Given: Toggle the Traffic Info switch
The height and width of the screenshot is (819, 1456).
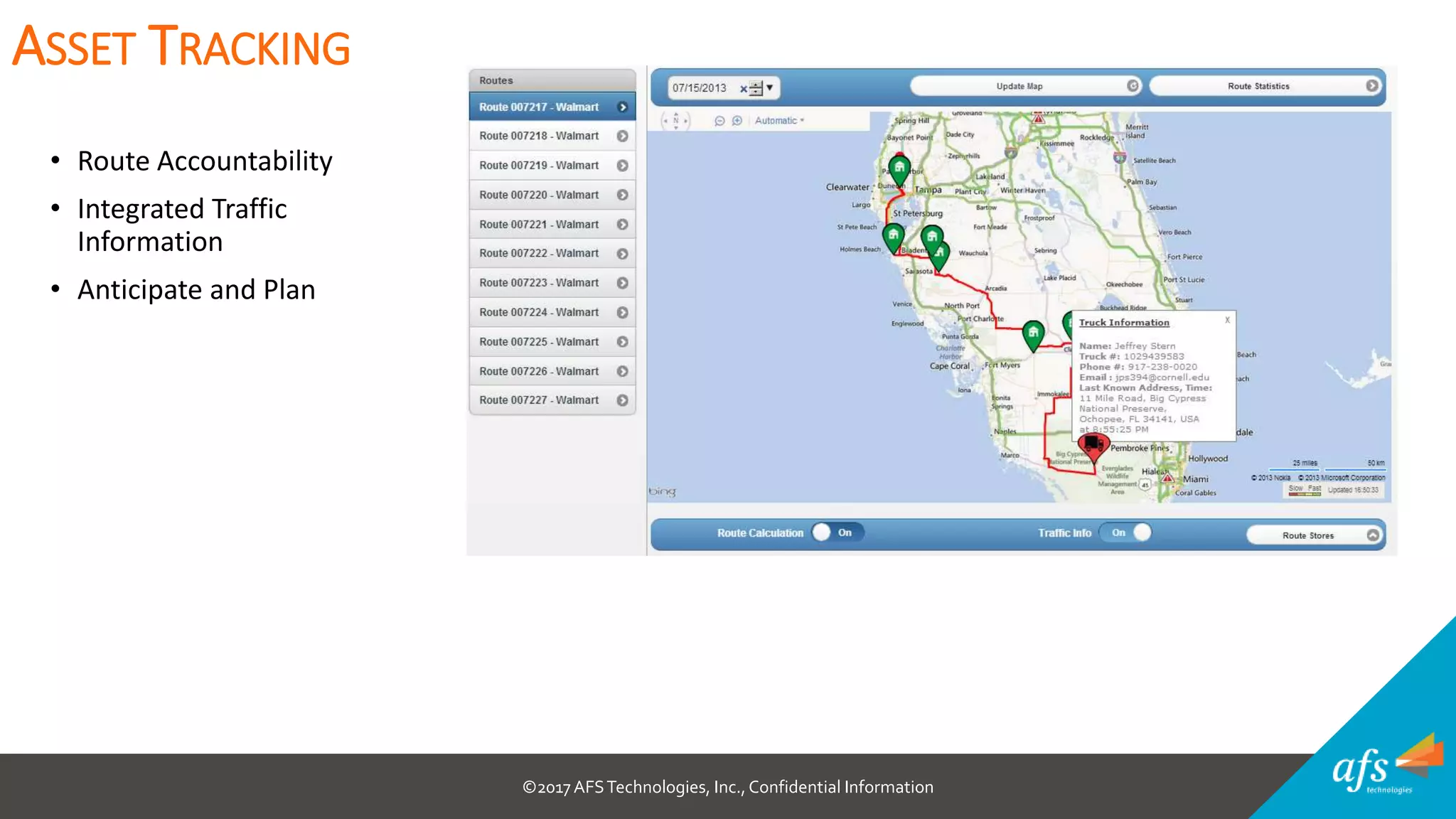Looking at the screenshot, I should click(1127, 532).
